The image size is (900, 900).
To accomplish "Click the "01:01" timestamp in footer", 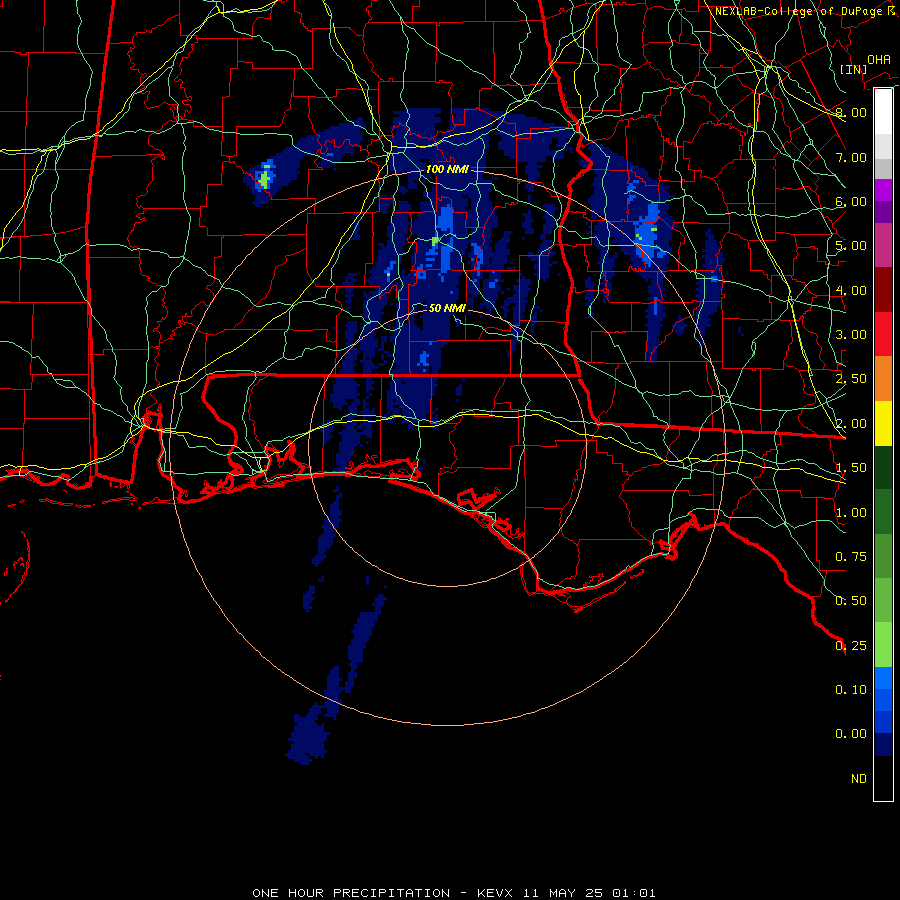I will [634, 893].
